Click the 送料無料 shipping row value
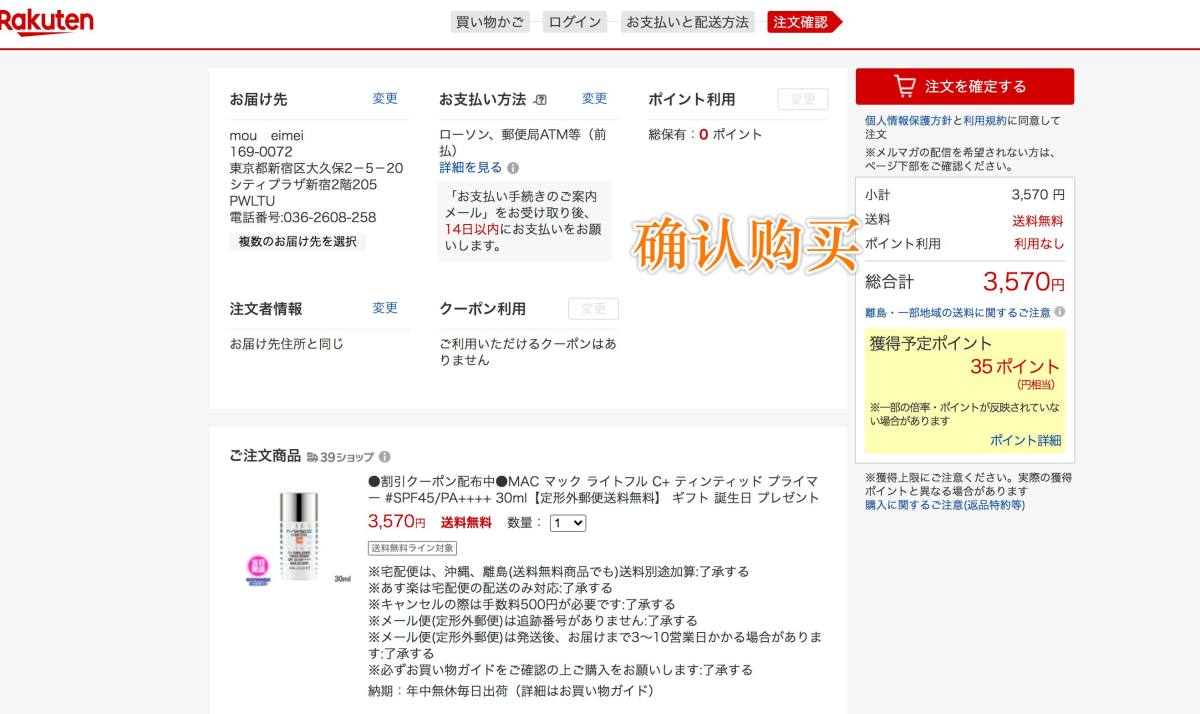Viewport: 1200px width, 714px height. (1038, 221)
